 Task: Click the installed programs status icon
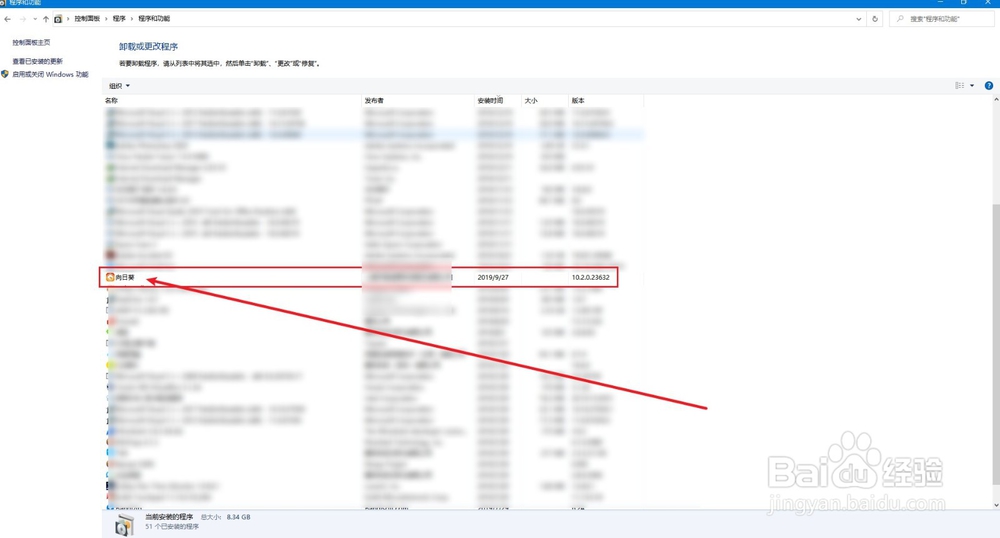pos(124,525)
